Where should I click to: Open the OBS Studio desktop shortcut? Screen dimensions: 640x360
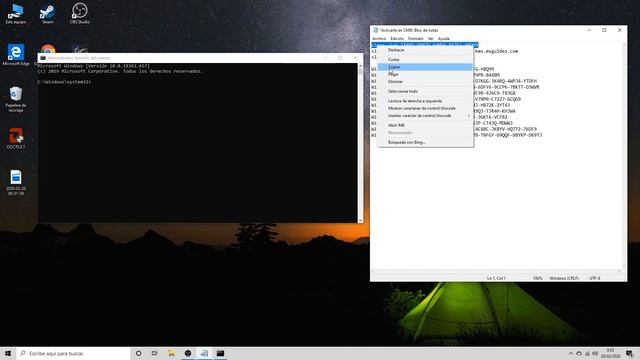(x=80, y=13)
